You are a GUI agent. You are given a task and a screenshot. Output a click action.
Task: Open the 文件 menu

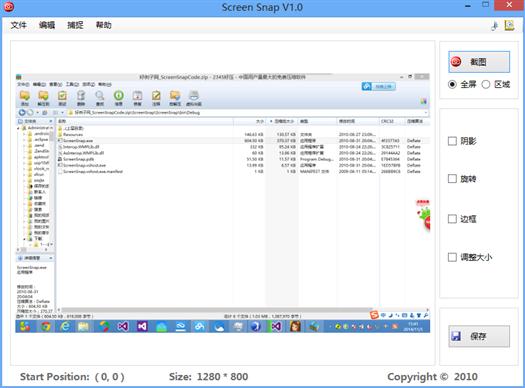tap(18, 25)
